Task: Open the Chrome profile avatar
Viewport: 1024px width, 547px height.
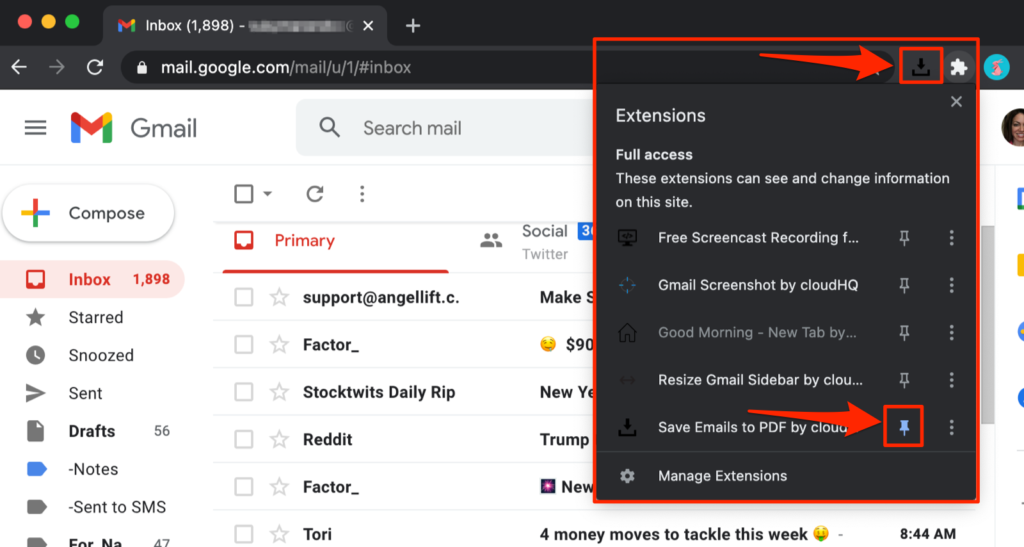Action: click(997, 67)
